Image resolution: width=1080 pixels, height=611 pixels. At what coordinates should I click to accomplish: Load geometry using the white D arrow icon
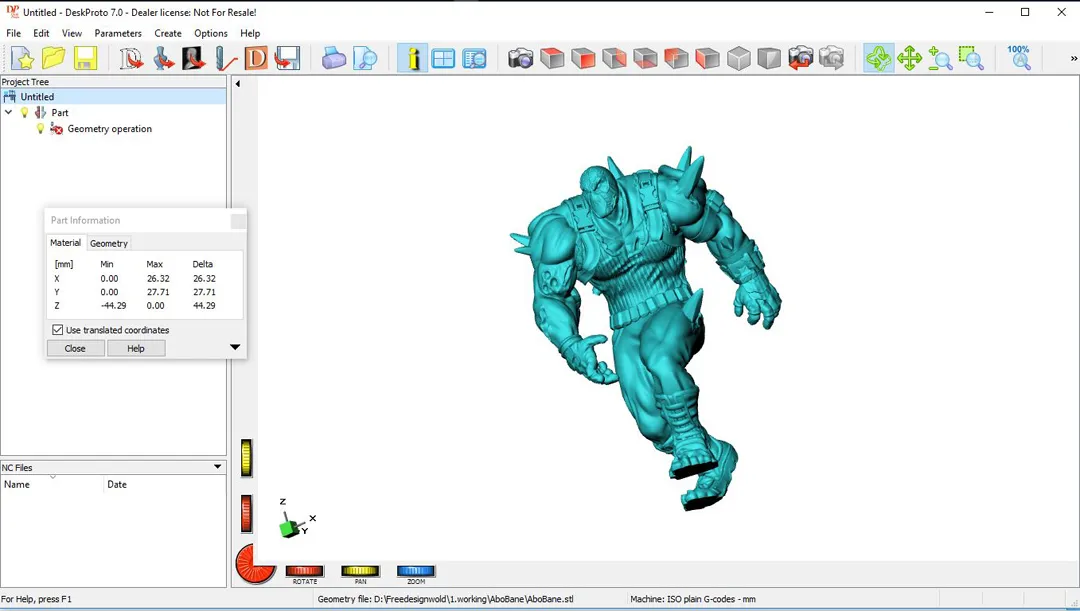(131, 59)
